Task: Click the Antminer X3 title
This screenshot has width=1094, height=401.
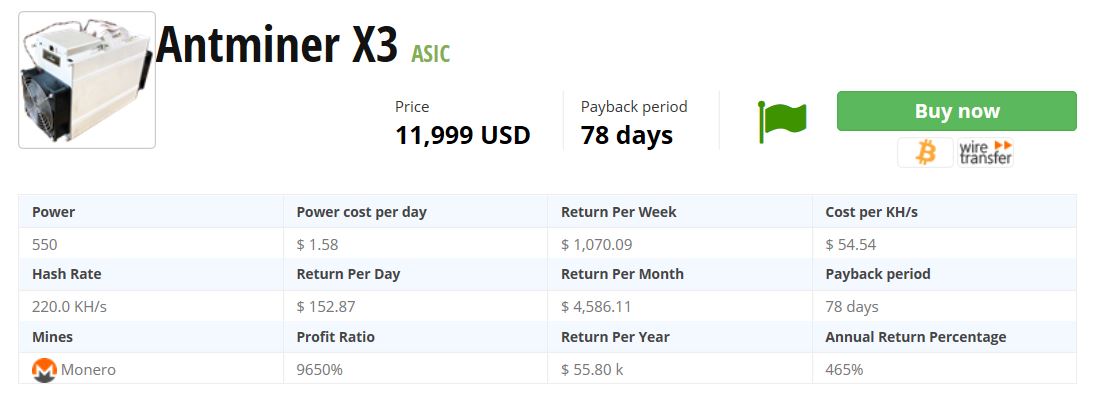Action: [278, 44]
